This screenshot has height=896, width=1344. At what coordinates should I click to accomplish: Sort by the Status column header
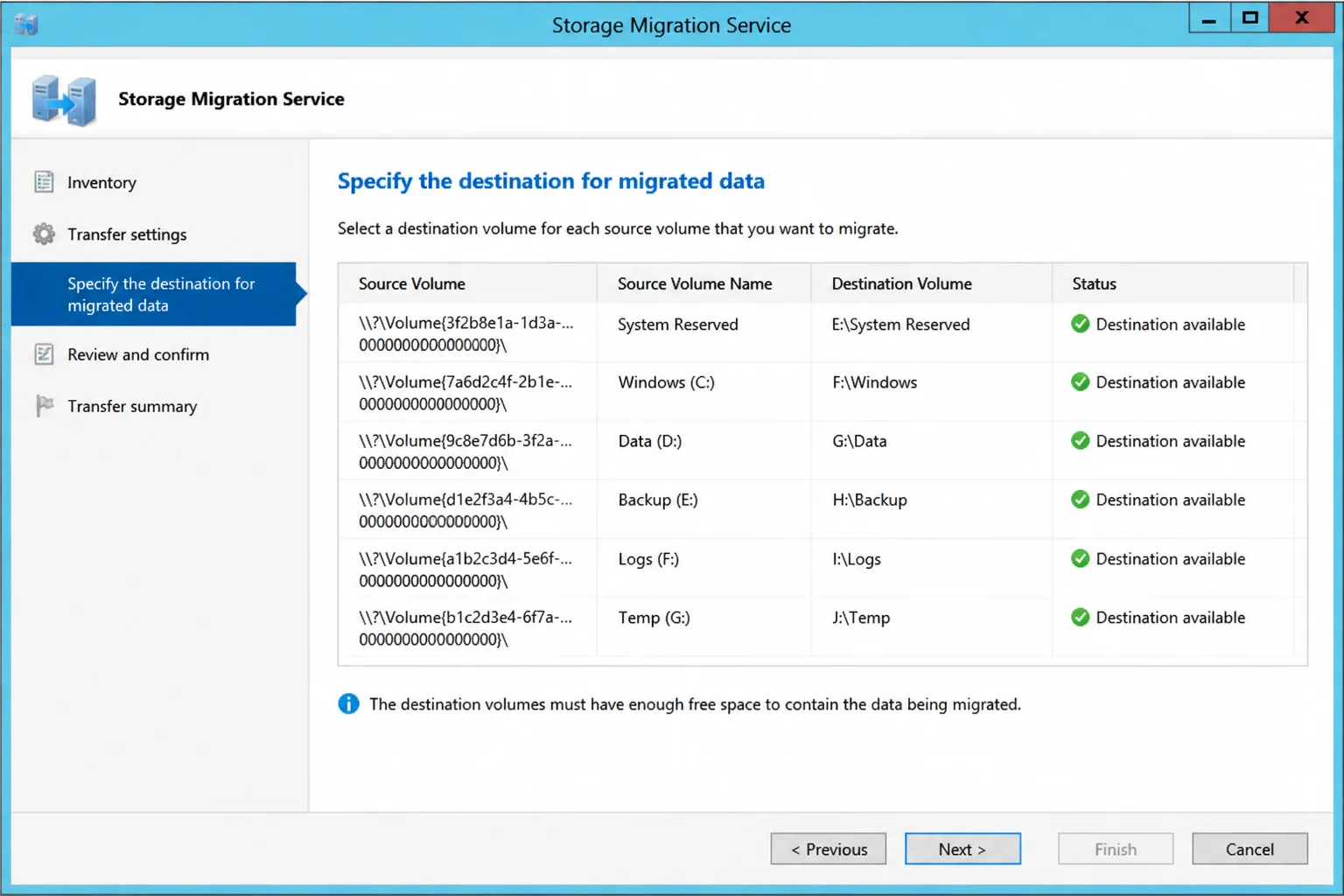[1172, 283]
